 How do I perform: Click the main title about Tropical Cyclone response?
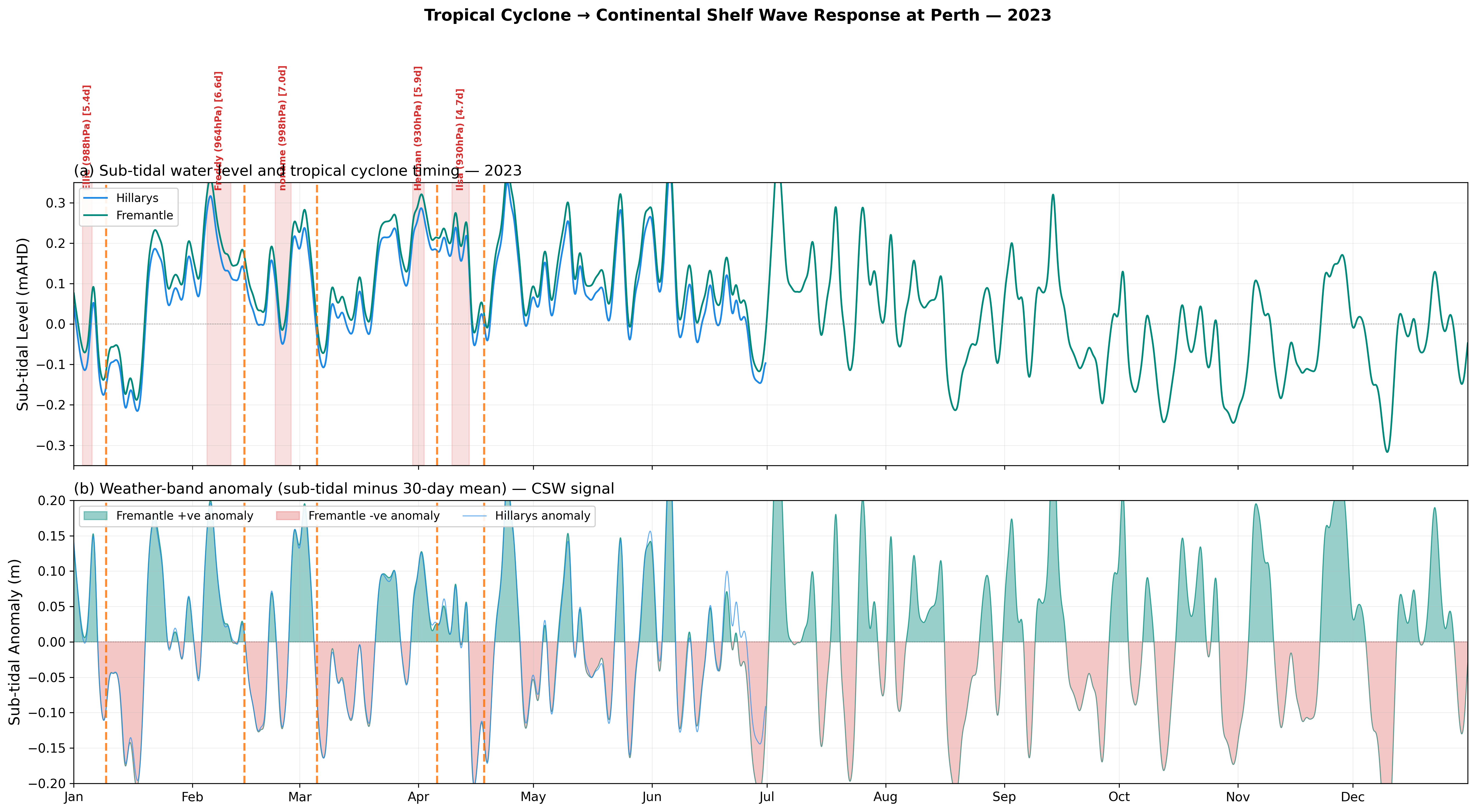[x=737, y=15]
